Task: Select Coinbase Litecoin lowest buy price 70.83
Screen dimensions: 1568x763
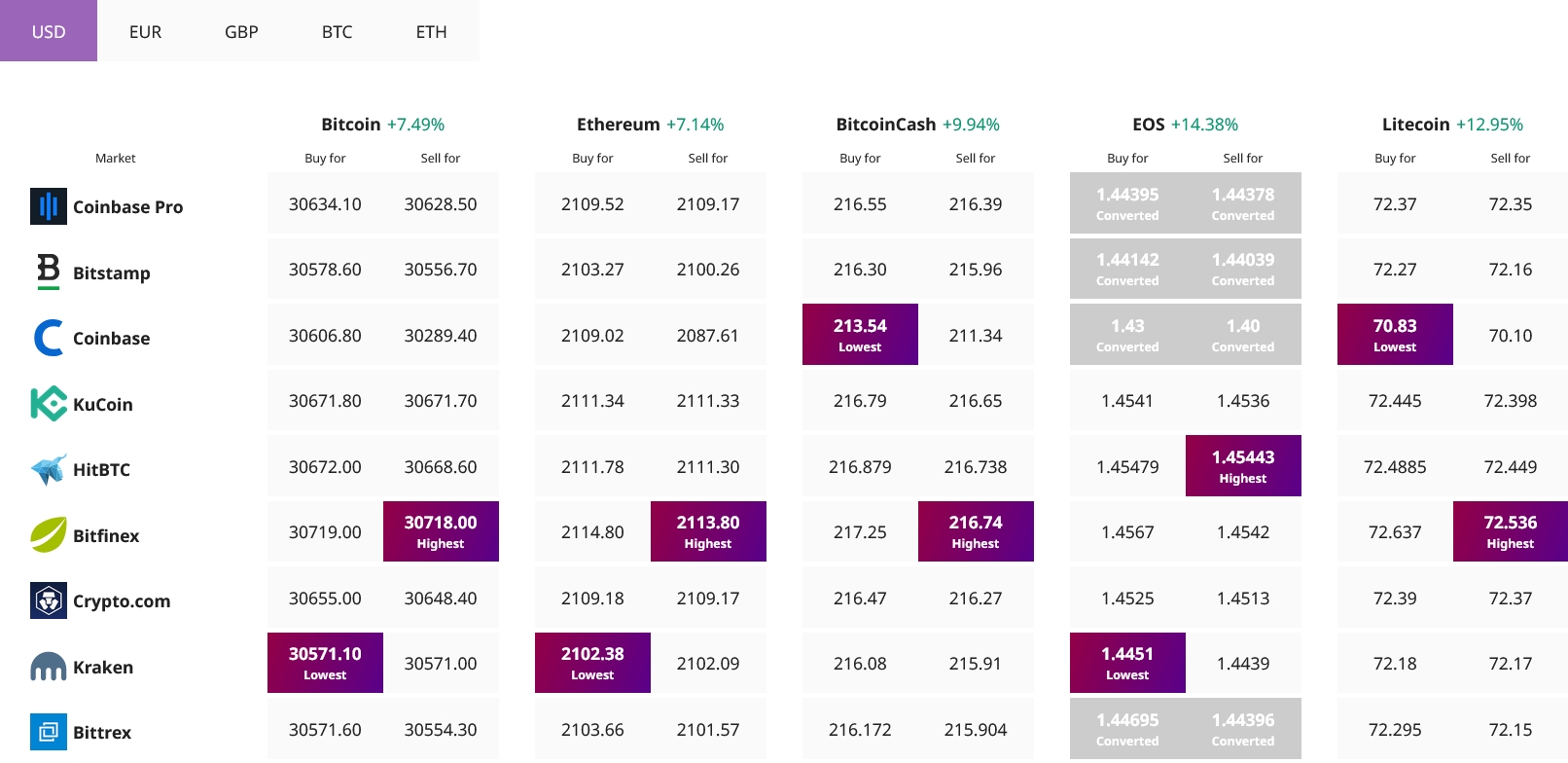Action: coord(1395,335)
